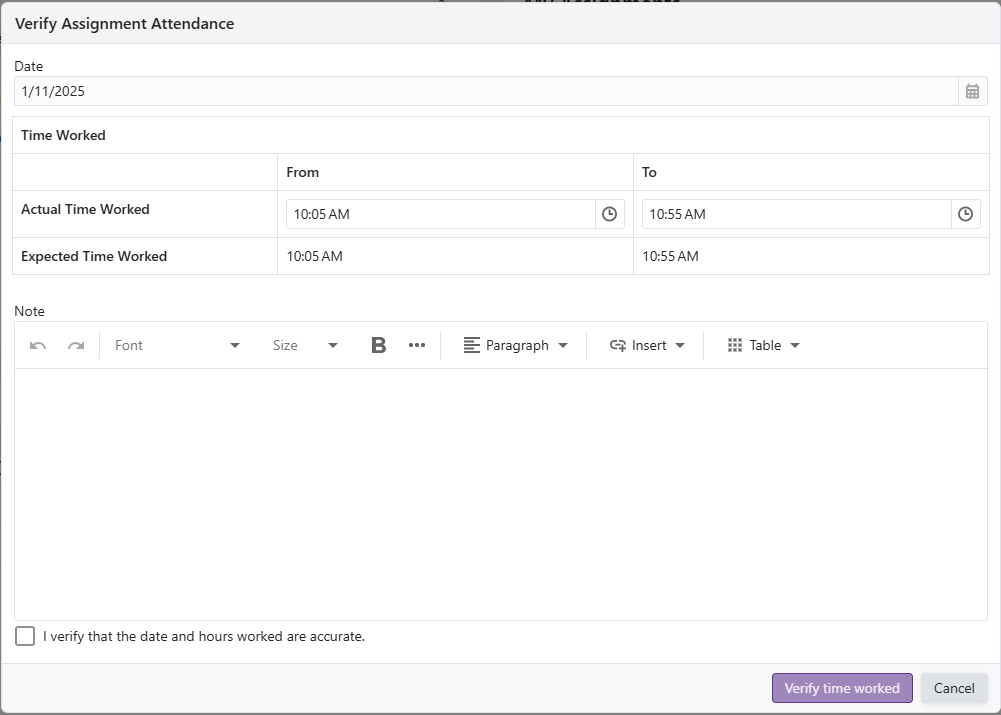
Task: Open the clock picker for To time
Action: [x=965, y=214]
